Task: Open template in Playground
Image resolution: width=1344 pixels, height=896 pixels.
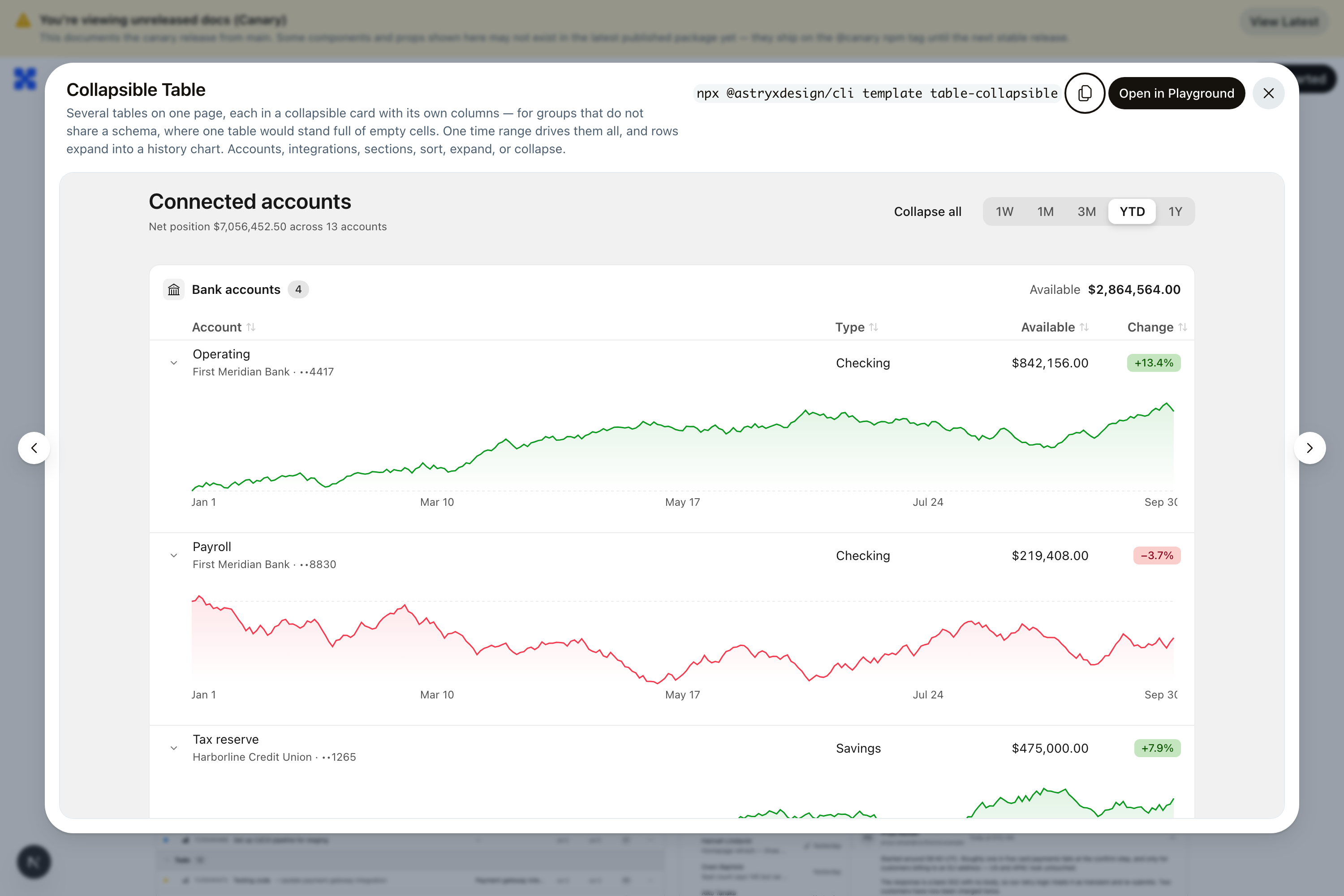Action: pyautogui.click(x=1176, y=93)
